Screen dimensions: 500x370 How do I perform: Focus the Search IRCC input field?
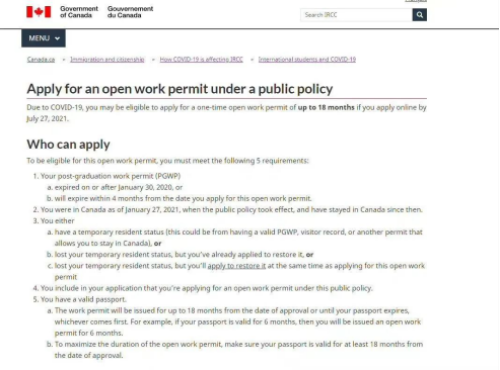356,15
